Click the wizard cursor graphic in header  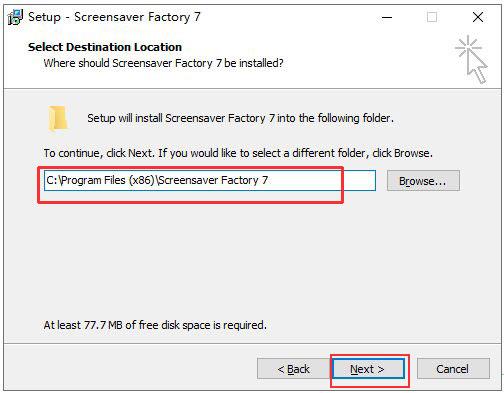[x=471, y=59]
